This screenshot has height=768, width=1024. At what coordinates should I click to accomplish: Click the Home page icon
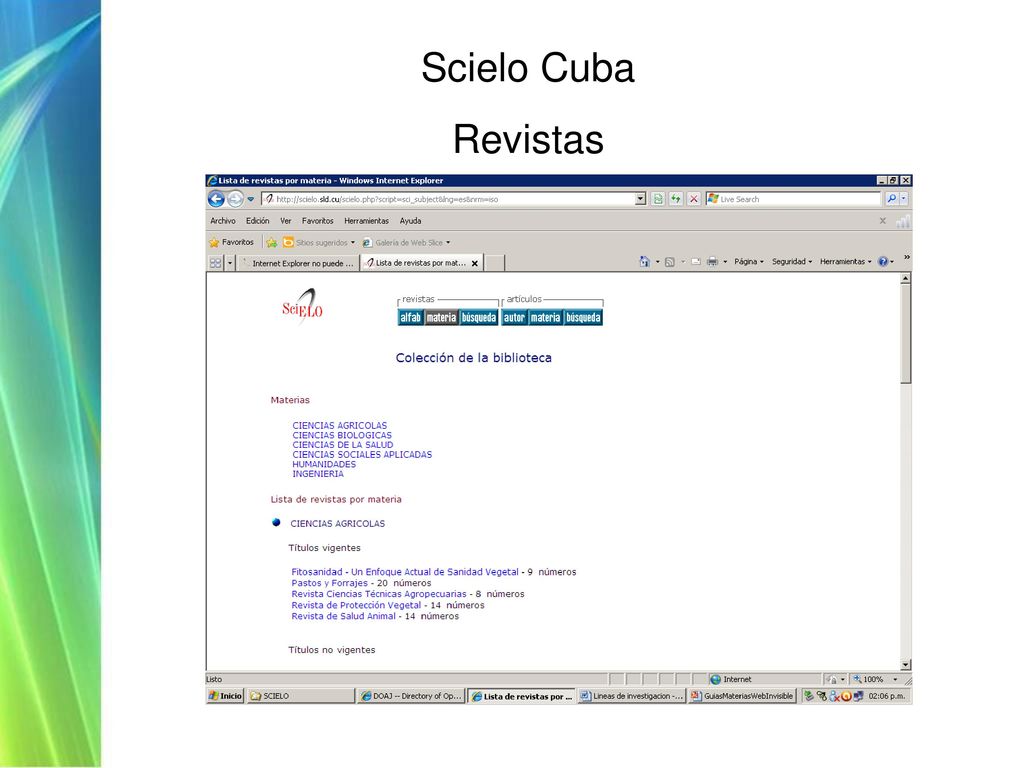[645, 262]
